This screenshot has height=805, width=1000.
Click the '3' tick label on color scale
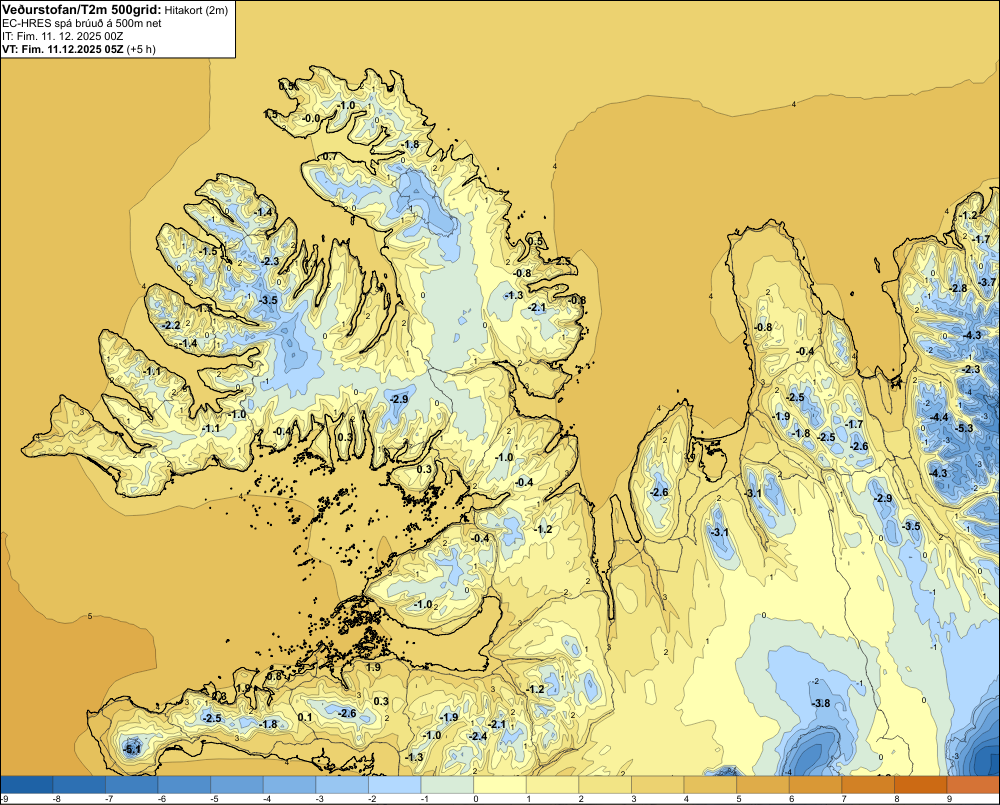point(633,799)
